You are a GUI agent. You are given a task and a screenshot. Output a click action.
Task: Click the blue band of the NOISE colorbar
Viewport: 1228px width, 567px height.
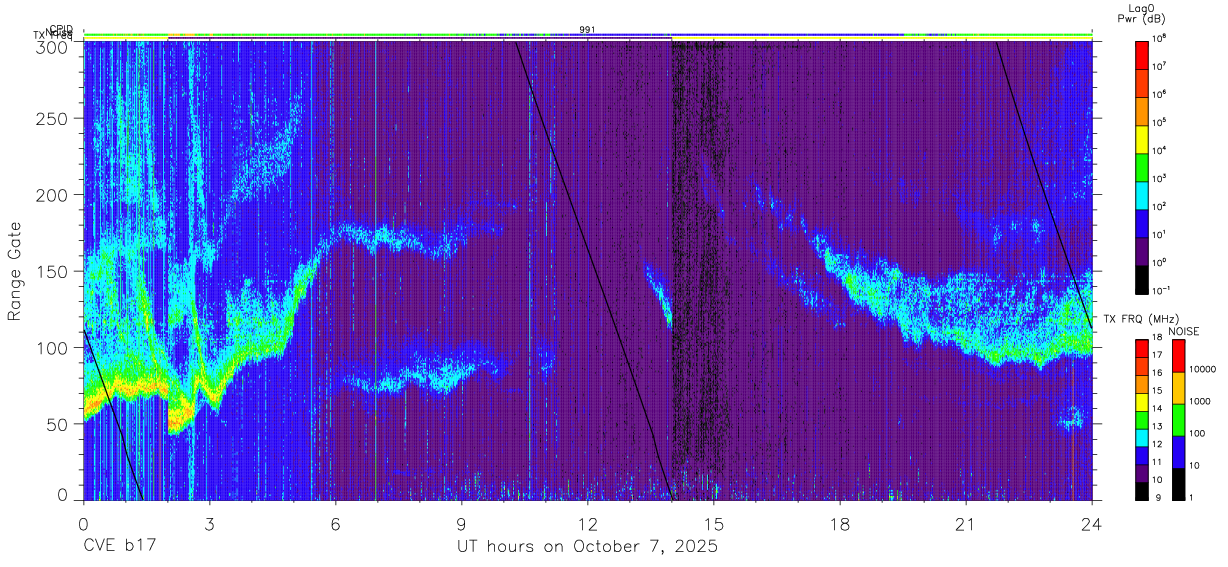point(1178,451)
